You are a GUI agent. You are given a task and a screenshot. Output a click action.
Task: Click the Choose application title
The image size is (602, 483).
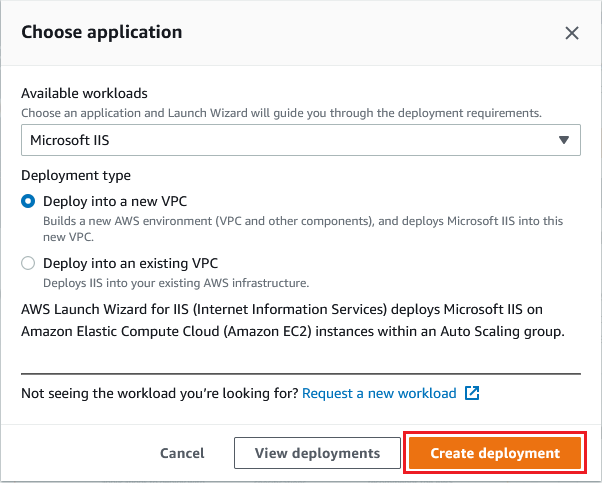pyautogui.click(x=102, y=32)
